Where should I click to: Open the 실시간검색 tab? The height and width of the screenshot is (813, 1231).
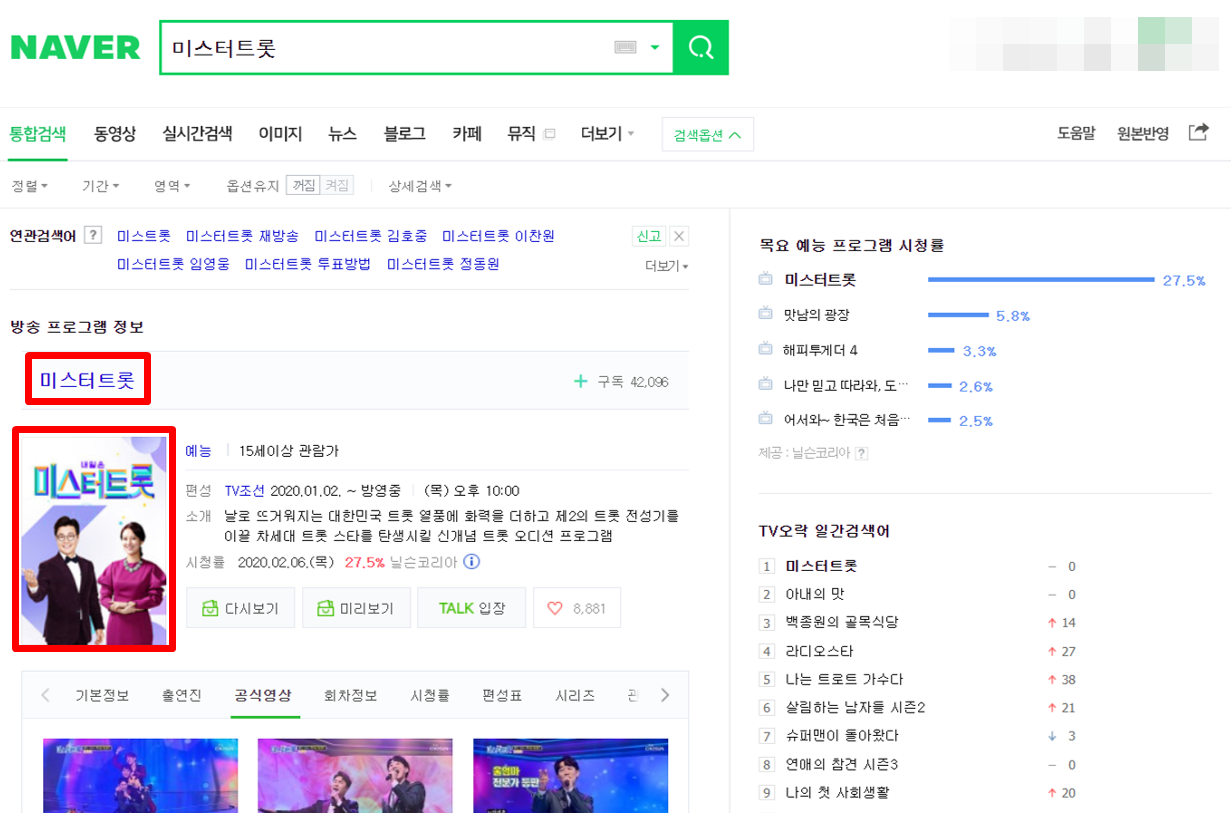click(x=197, y=133)
